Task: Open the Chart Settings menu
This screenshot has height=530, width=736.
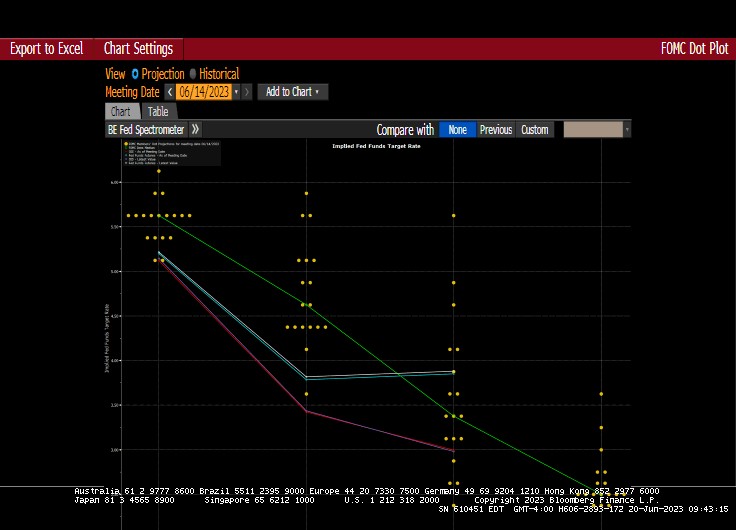Action: pyautogui.click(x=138, y=49)
